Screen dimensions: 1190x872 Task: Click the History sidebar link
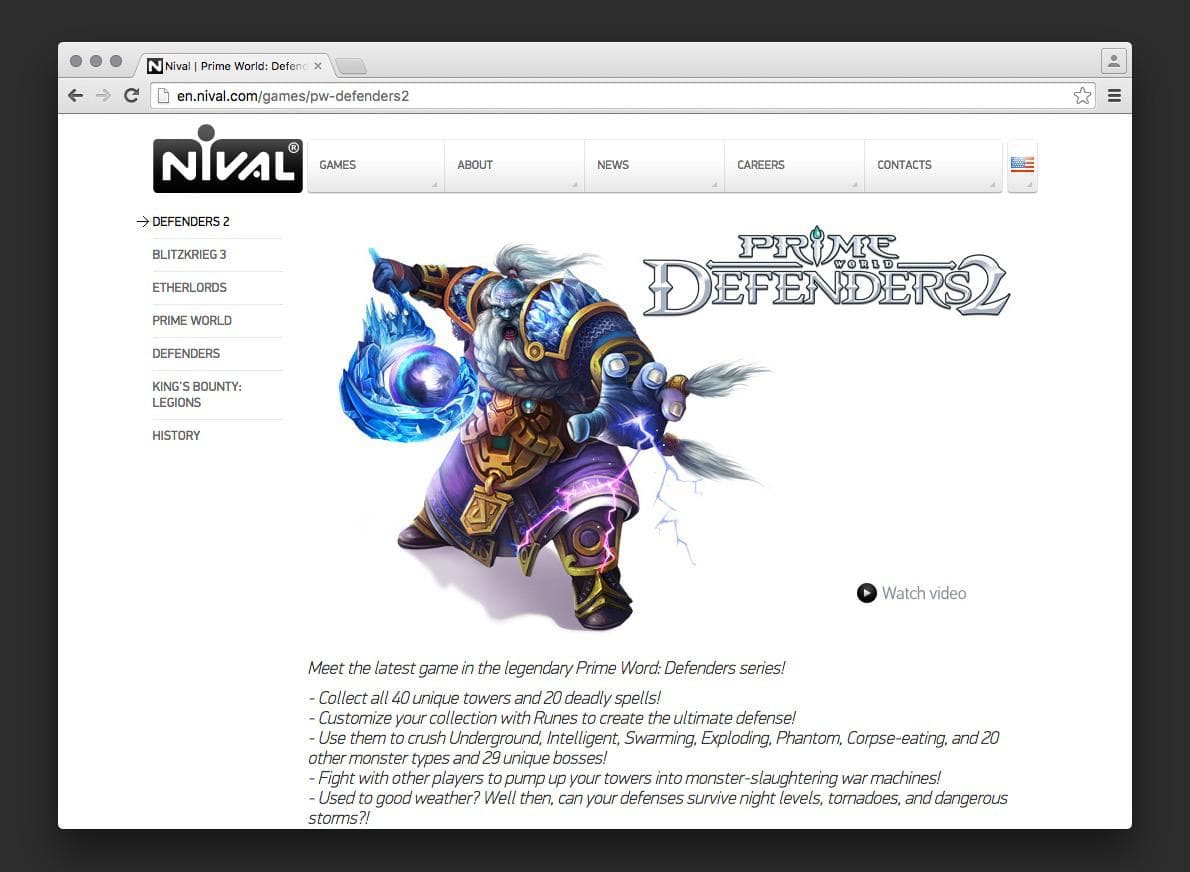176,436
